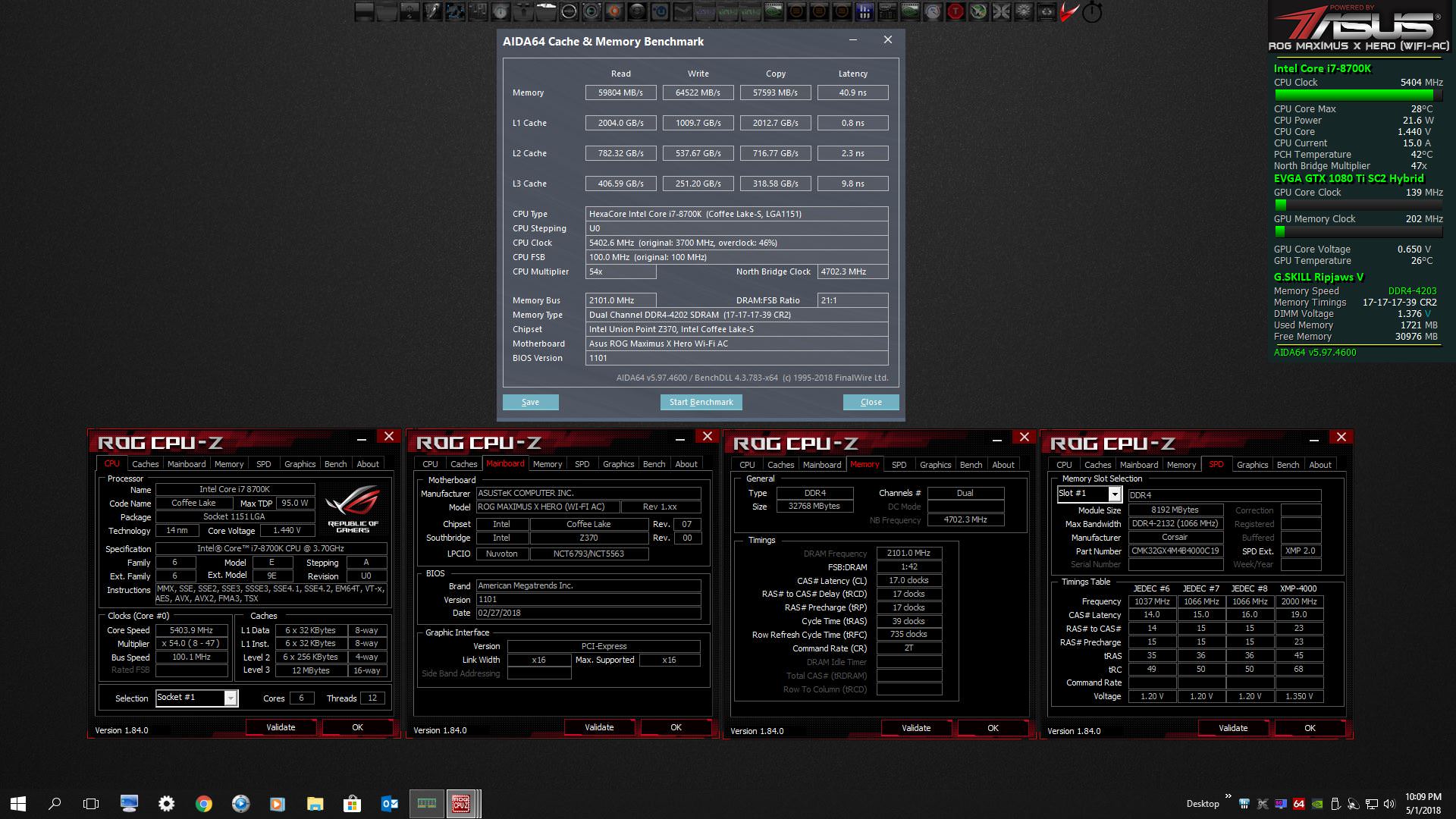Viewport: 1456px width, 819px height.
Task: Click the ROG CPU-Z taskbar button
Action: (x=460, y=804)
